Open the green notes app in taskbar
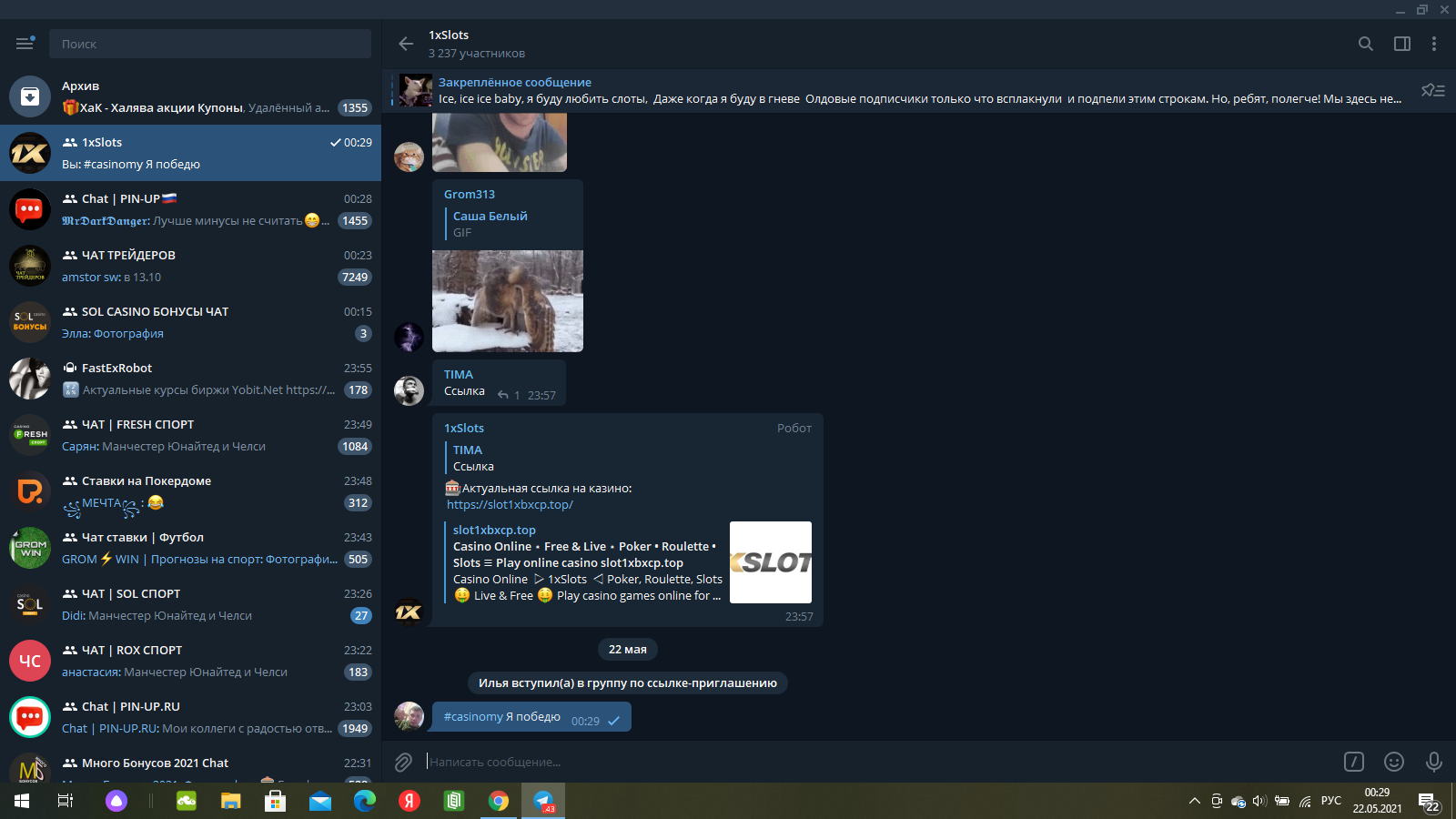 click(x=454, y=801)
